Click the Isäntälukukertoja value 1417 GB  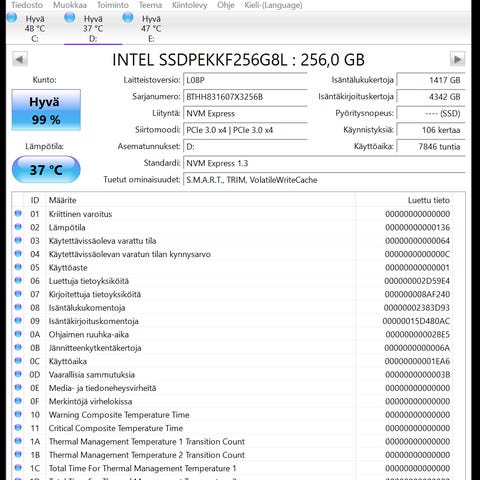(x=431, y=80)
